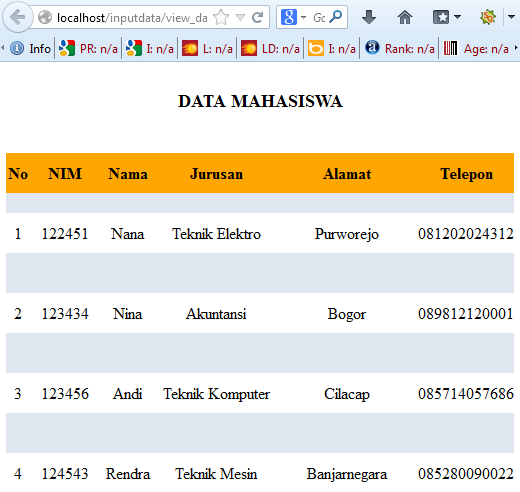The image size is (520, 492).
Task: Open the Downloads arrow icon
Action: [369, 17]
